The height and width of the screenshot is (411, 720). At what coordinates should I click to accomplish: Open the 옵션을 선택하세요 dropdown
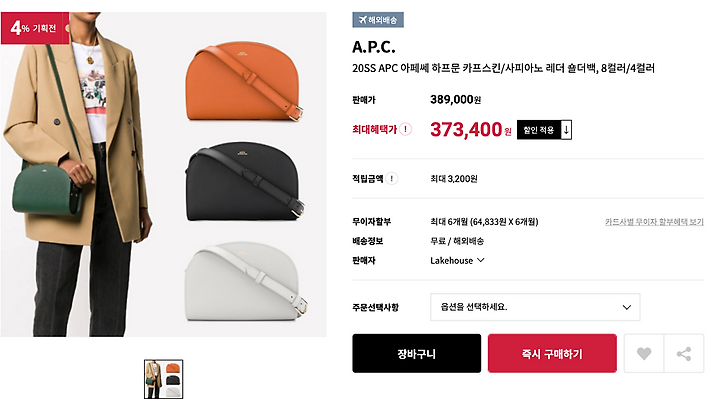(535, 307)
